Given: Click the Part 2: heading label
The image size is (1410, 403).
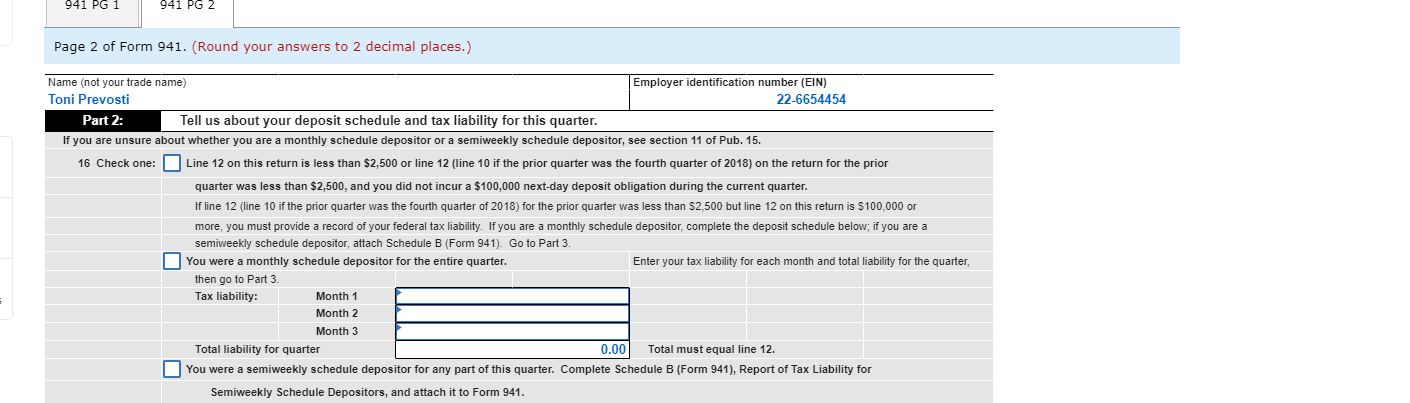Looking at the screenshot, I should tap(103, 121).
